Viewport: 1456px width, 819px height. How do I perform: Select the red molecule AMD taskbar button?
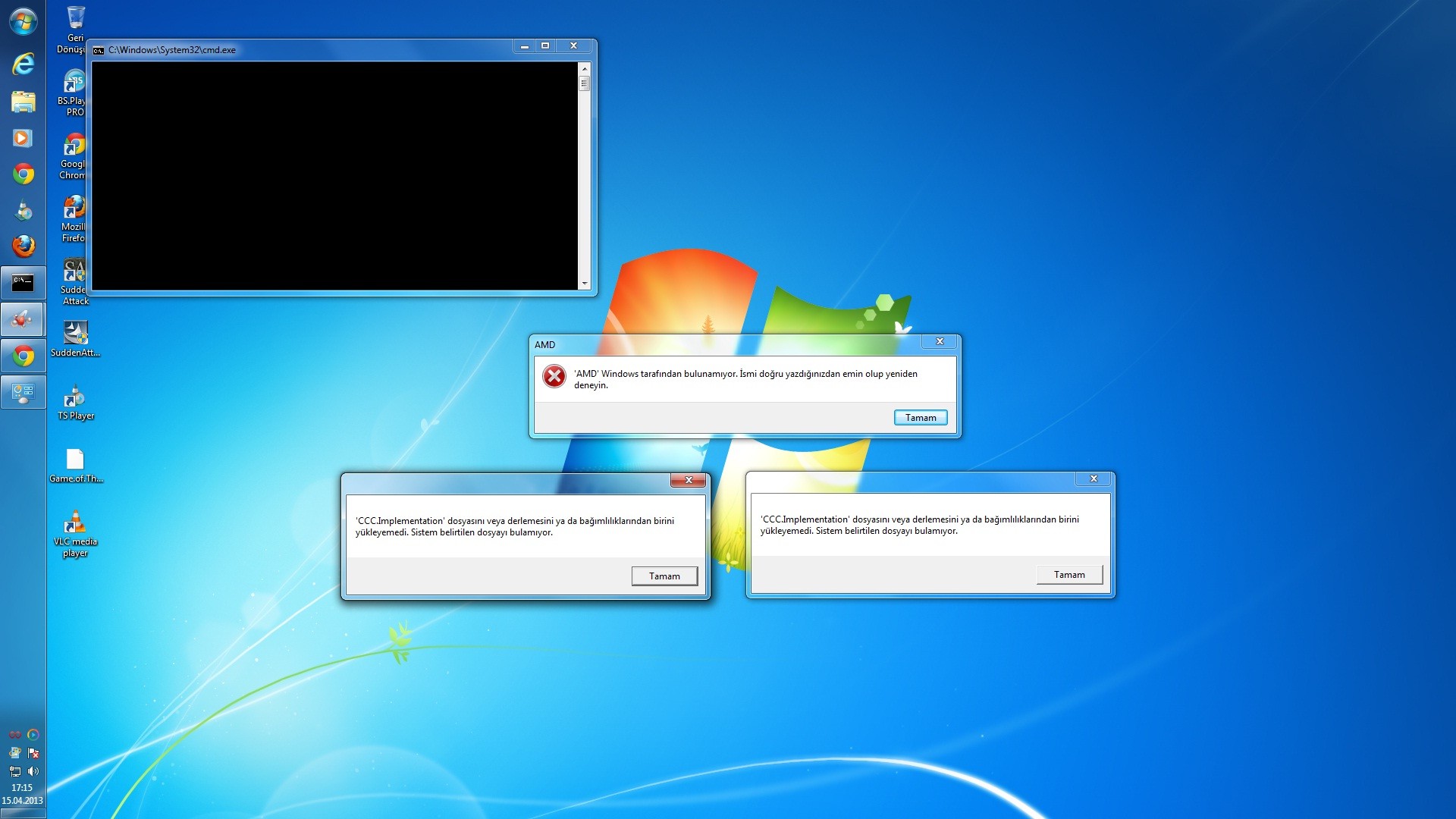coord(23,319)
